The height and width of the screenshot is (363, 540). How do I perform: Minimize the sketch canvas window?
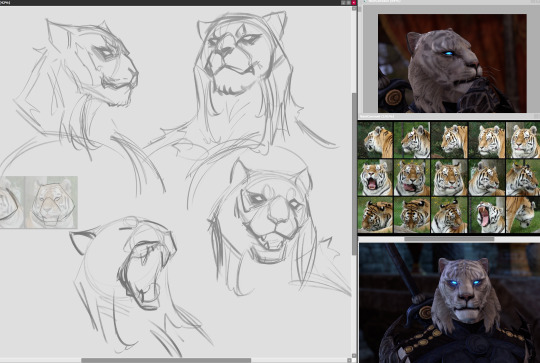(343, 2)
